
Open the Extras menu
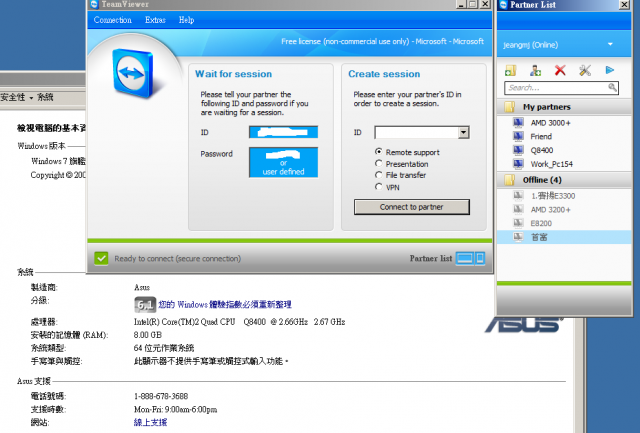(155, 20)
